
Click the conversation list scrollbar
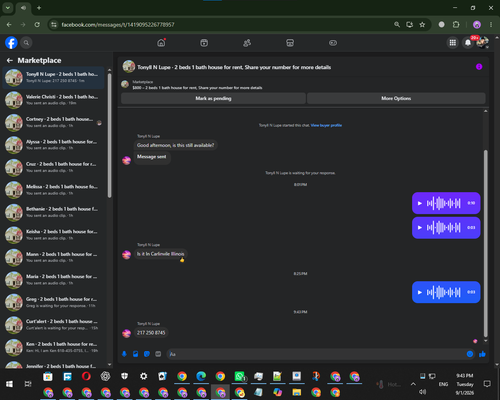[x=110, y=135]
